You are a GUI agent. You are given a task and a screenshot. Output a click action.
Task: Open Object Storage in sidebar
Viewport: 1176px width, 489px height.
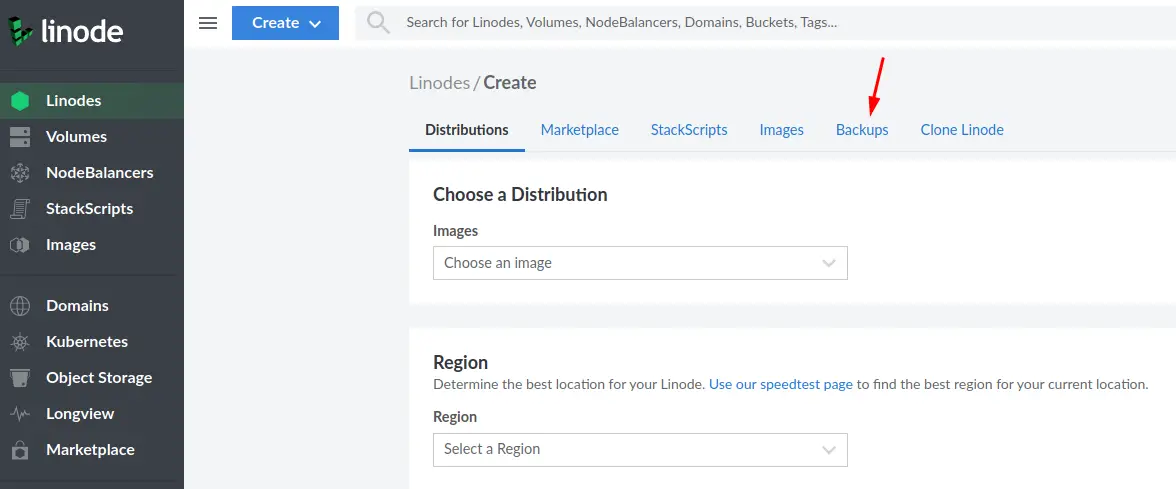[99, 377]
